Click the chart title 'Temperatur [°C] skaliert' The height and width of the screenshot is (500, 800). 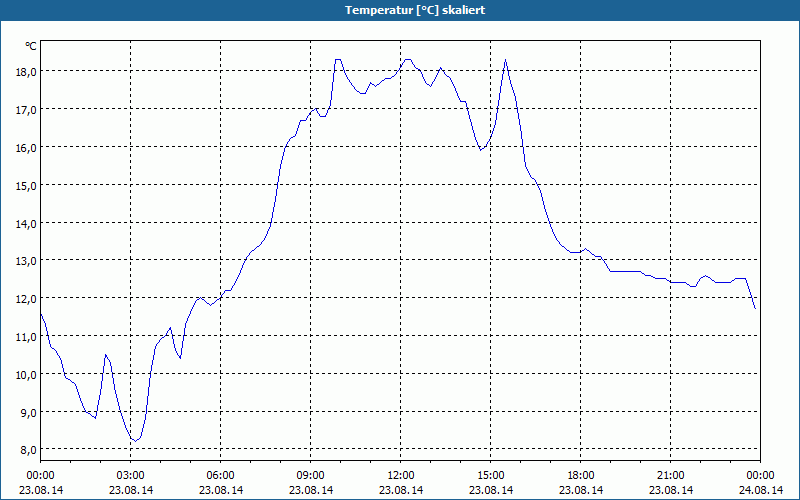click(x=415, y=10)
